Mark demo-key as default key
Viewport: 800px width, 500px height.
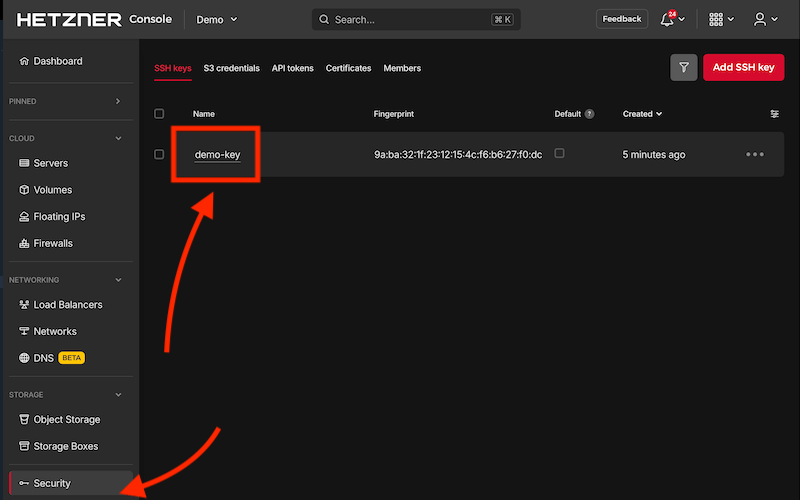pyautogui.click(x=559, y=153)
